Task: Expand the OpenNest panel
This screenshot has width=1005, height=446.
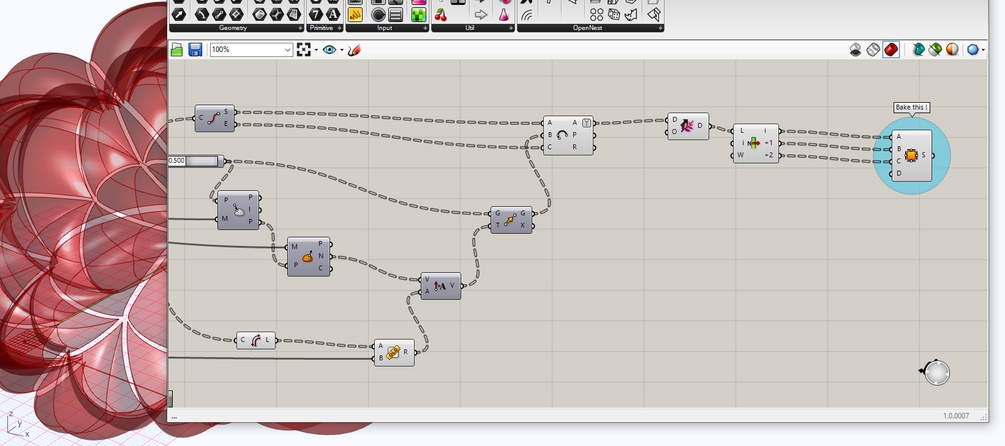Action: coord(660,28)
